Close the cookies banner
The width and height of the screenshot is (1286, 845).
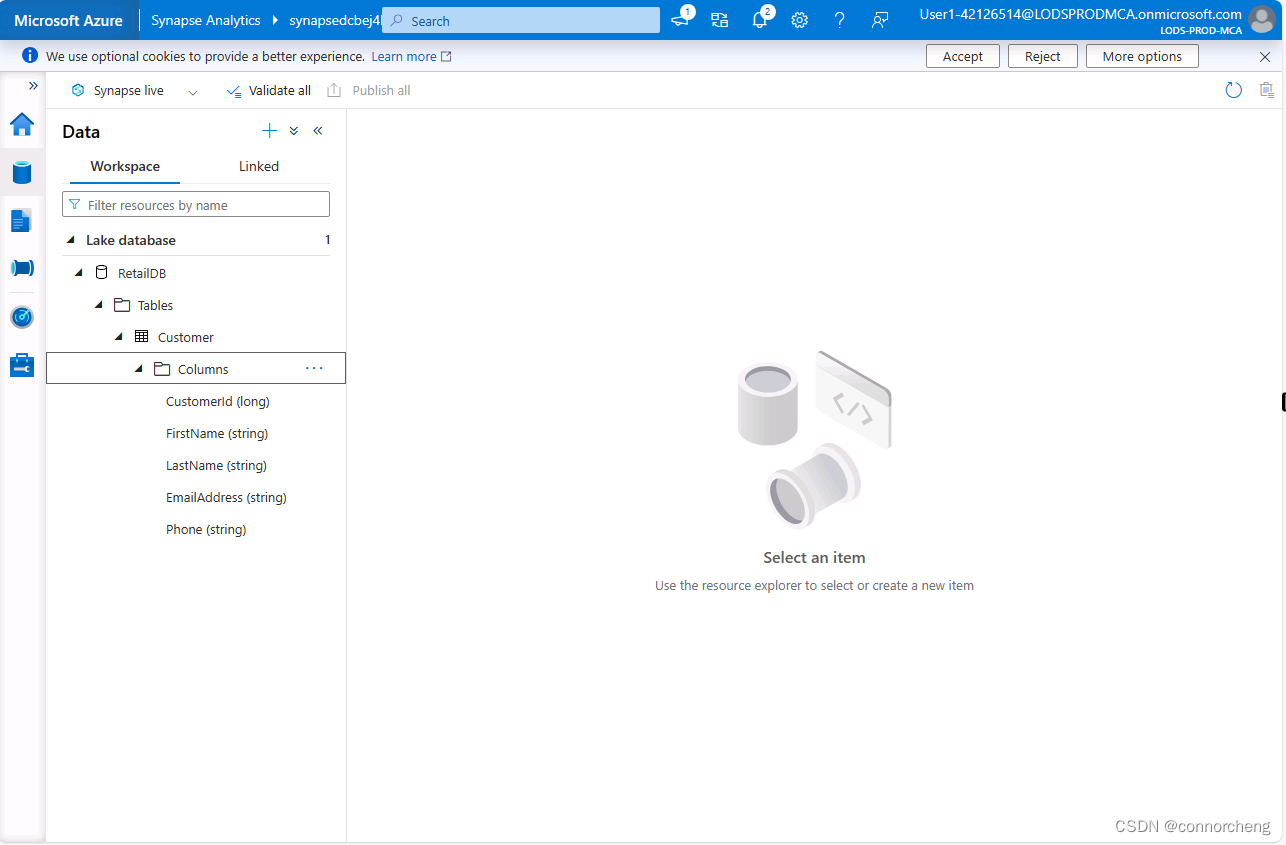click(1265, 57)
